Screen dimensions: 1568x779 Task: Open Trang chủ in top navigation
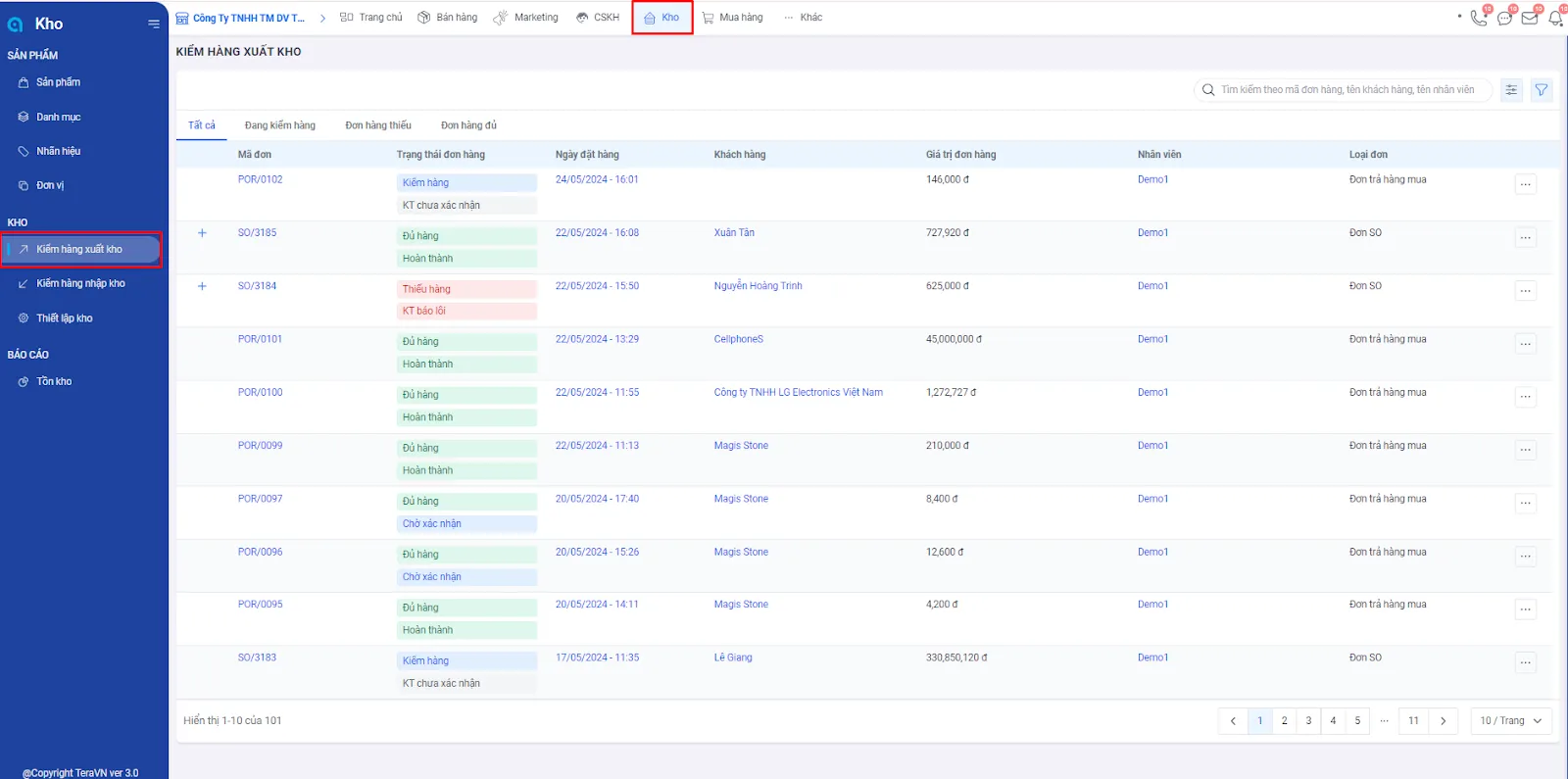point(370,18)
